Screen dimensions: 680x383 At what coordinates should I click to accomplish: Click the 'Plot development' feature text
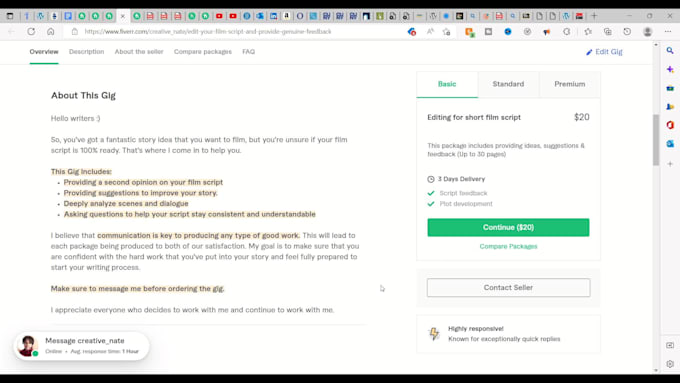[x=466, y=204]
